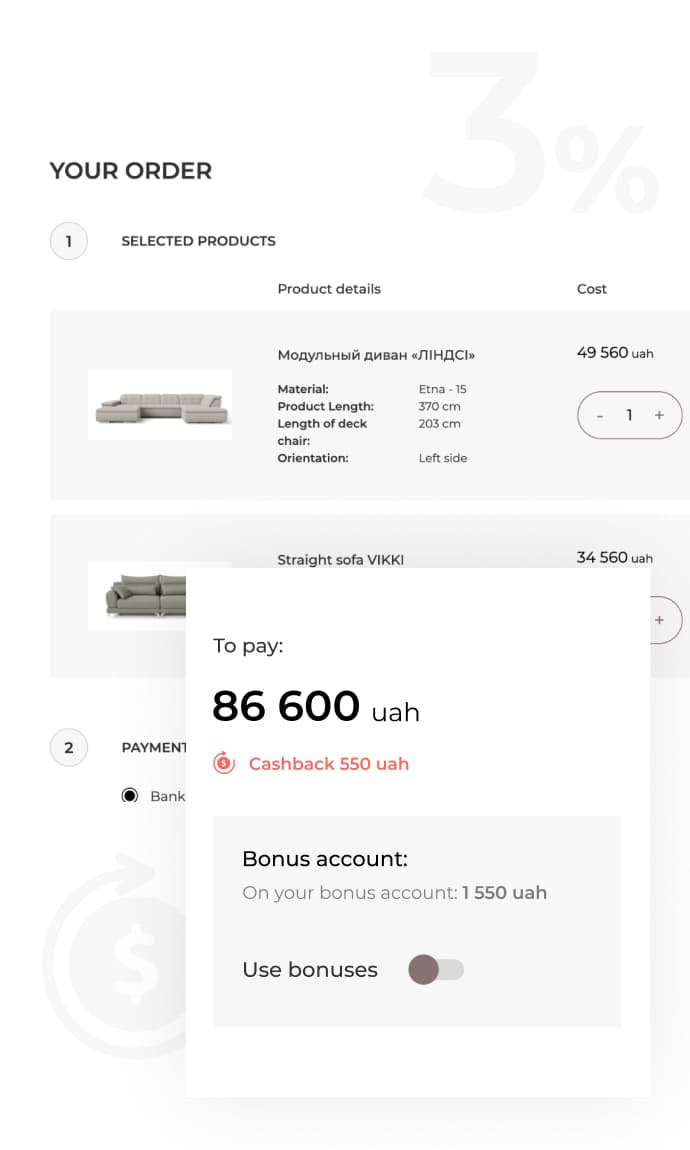Click the step 2 circle badge
Viewport: 690px width, 1150px height.
click(x=69, y=747)
